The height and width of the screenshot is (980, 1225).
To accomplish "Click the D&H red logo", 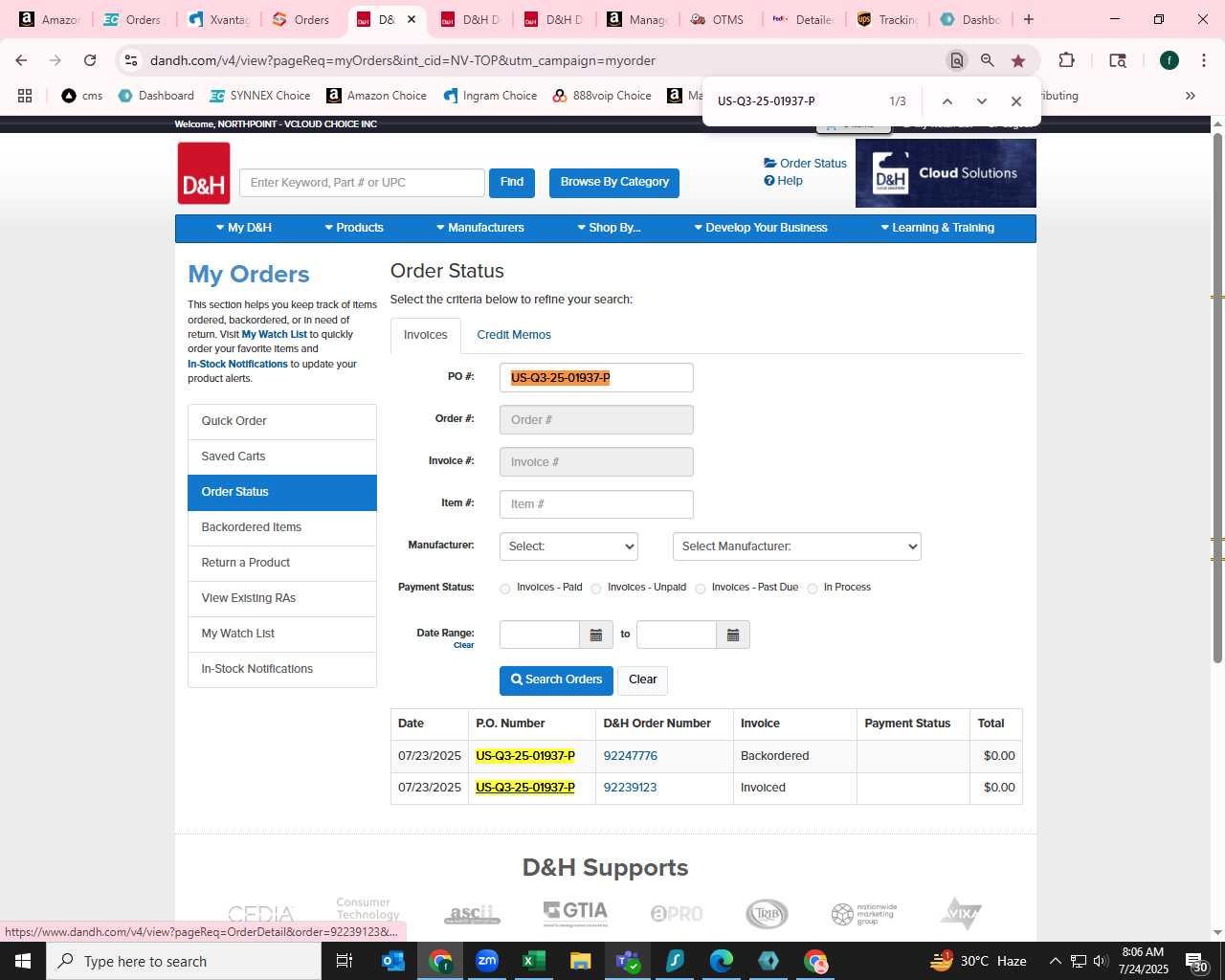I will (x=204, y=173).
